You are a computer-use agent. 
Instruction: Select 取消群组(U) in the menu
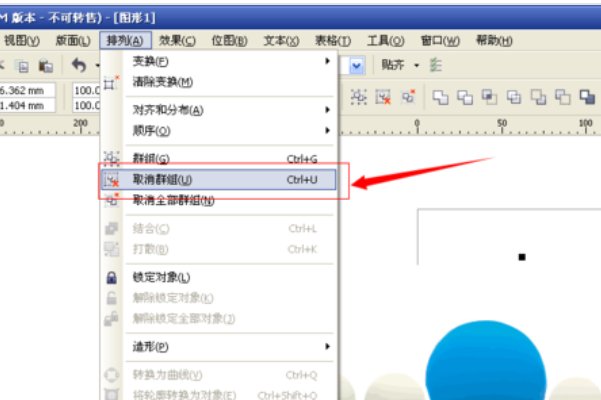coord(218,180)
